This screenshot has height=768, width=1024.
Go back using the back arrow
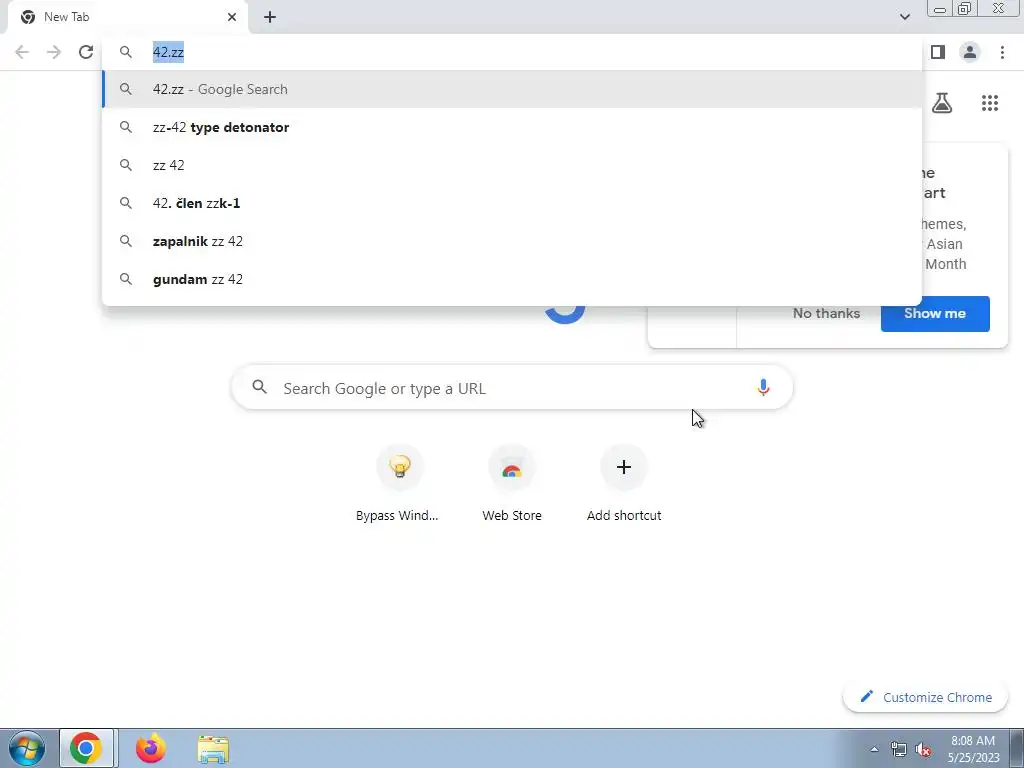click(x=22, y=52)
